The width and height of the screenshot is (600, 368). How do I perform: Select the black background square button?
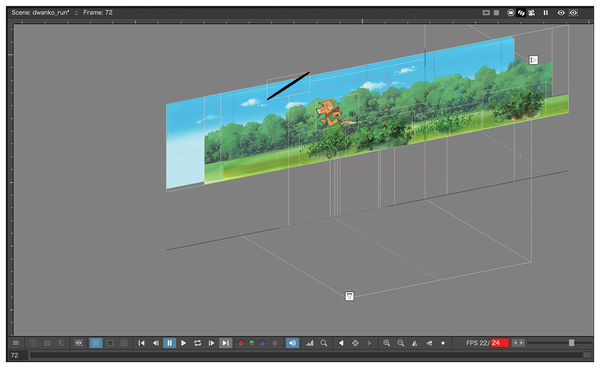click(110, 343)
